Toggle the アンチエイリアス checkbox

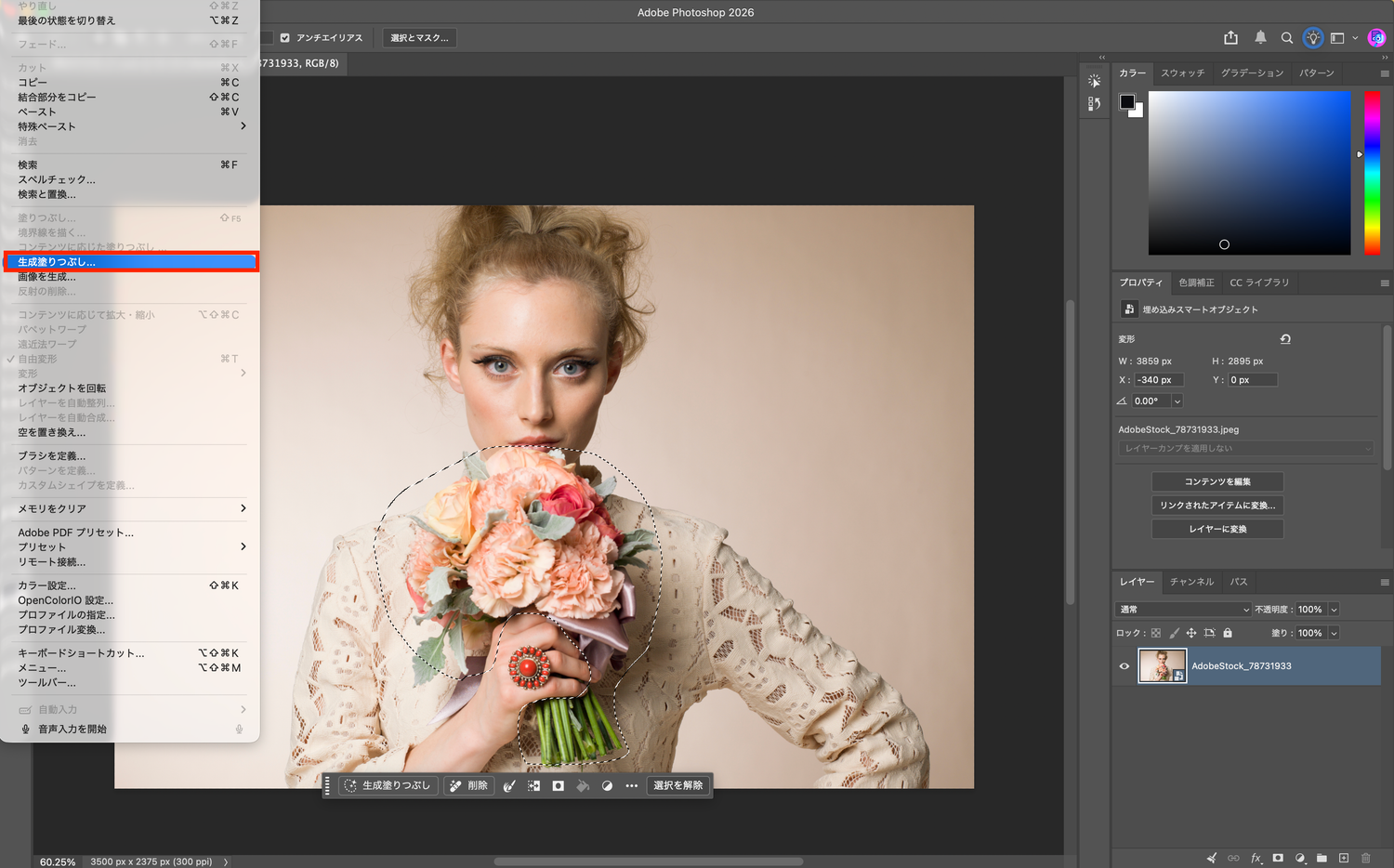285,38
